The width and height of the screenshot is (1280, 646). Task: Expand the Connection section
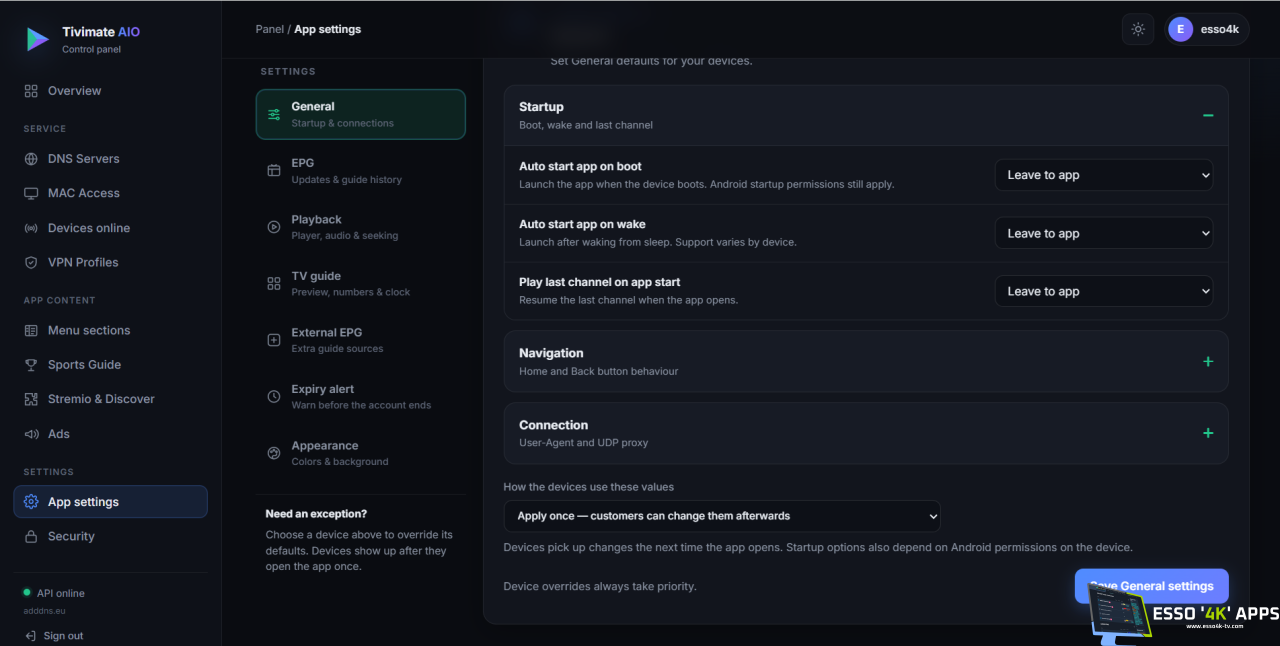tap(1208, 433)
